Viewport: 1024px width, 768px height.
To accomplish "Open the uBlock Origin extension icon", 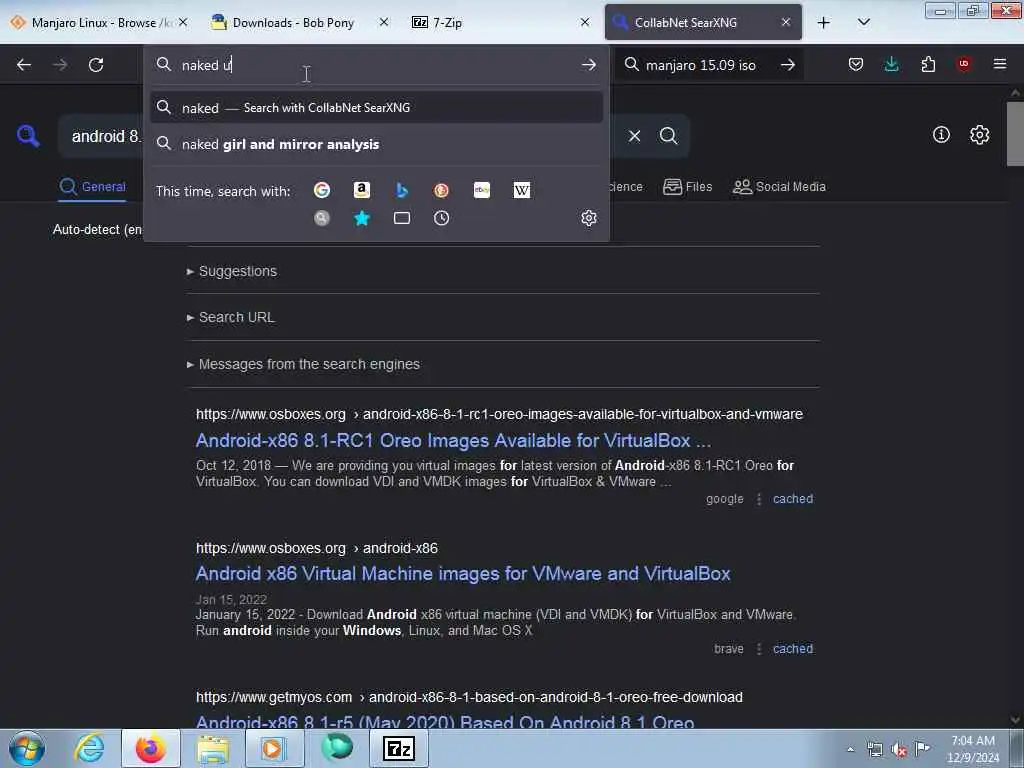I will (x=964, y=64).
